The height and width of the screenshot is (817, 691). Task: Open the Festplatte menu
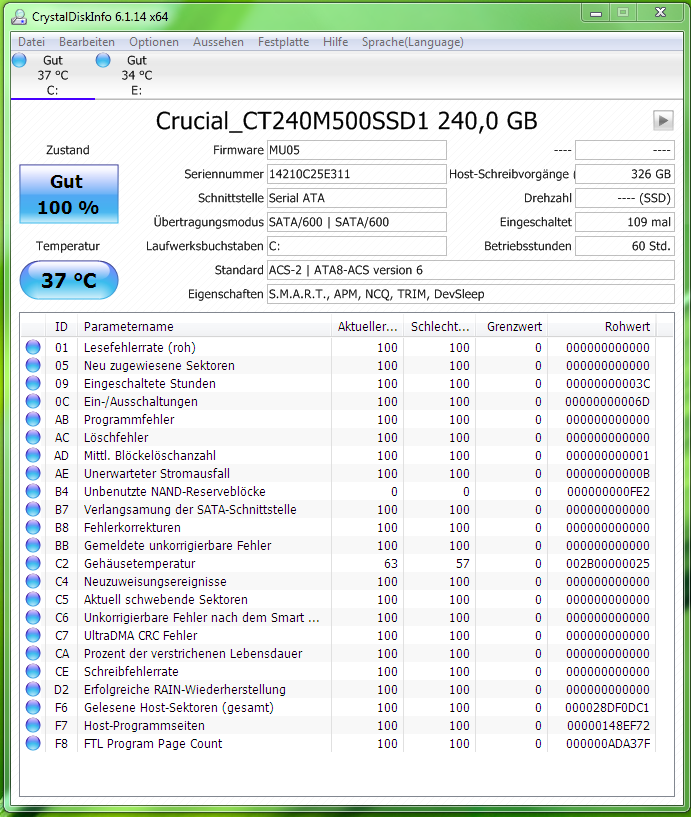click(x=283, y=42)
